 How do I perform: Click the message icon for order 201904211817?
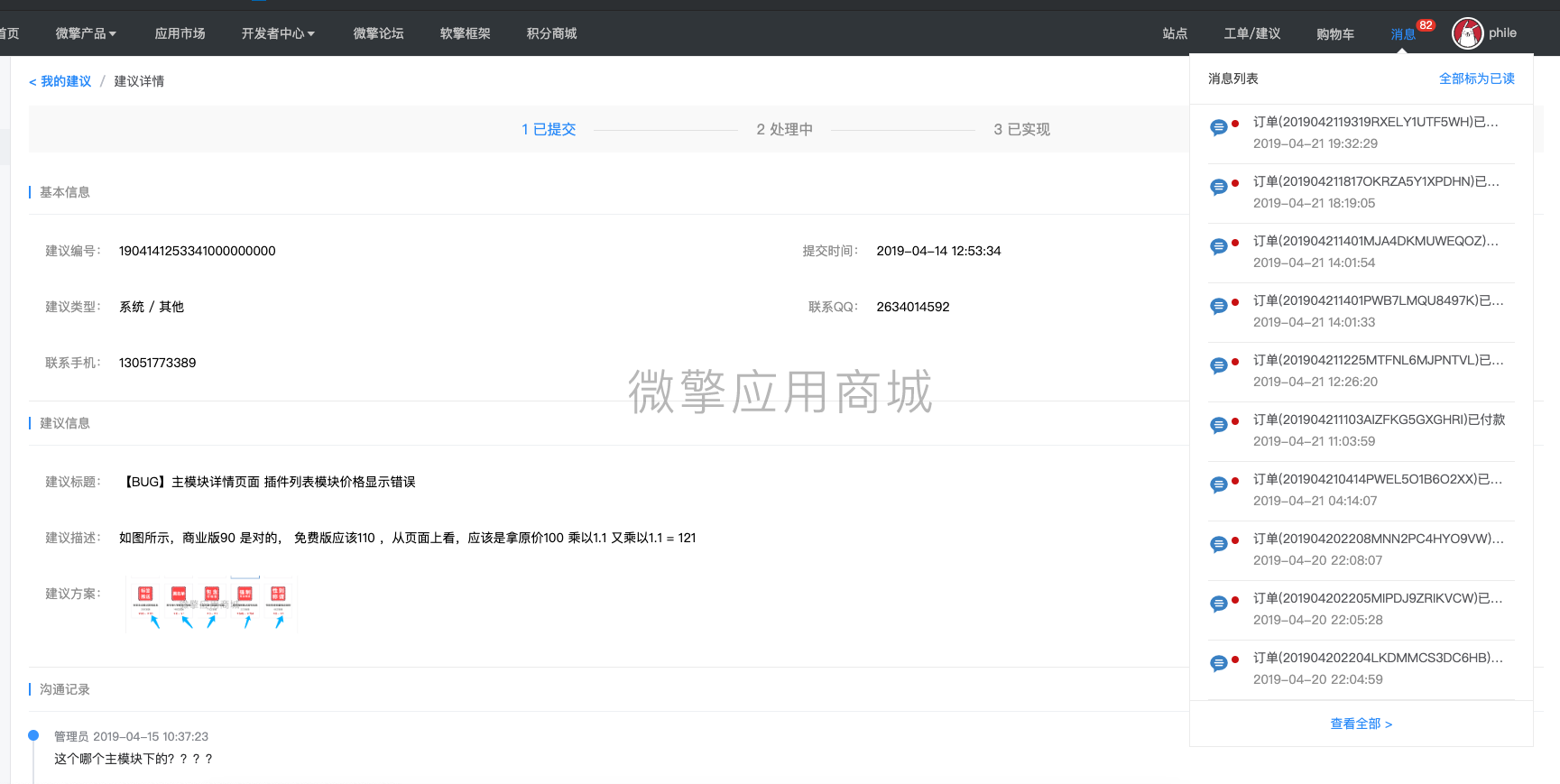(x=1218, y=187)
